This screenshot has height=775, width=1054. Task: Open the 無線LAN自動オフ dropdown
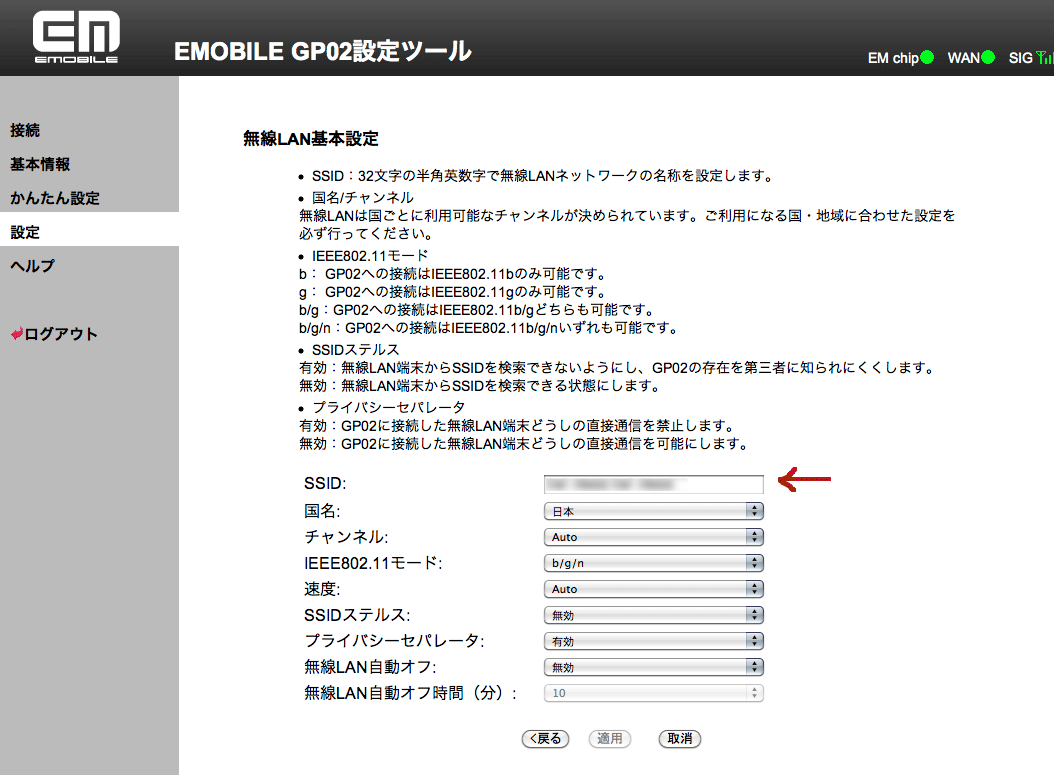click(x=653, y=667)
